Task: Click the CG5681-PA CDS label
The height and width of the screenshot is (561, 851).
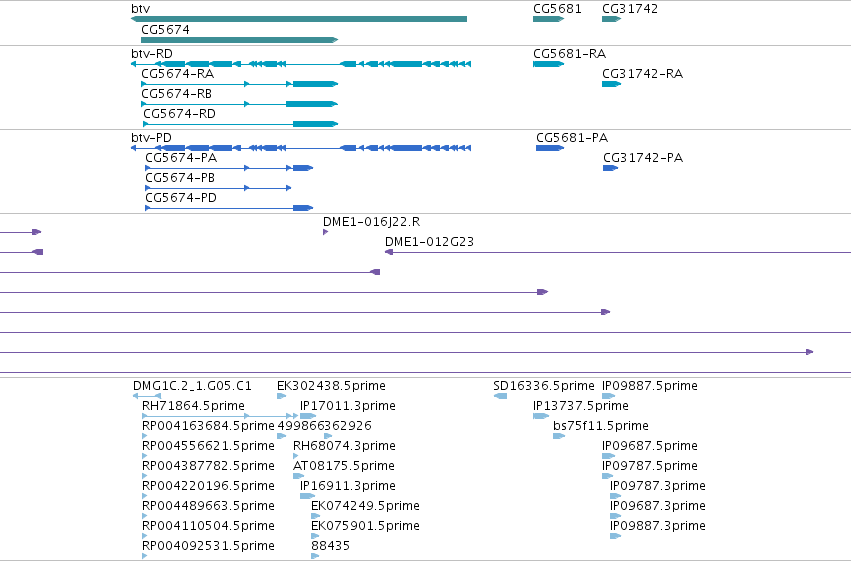Action: [x=572, y=138]
